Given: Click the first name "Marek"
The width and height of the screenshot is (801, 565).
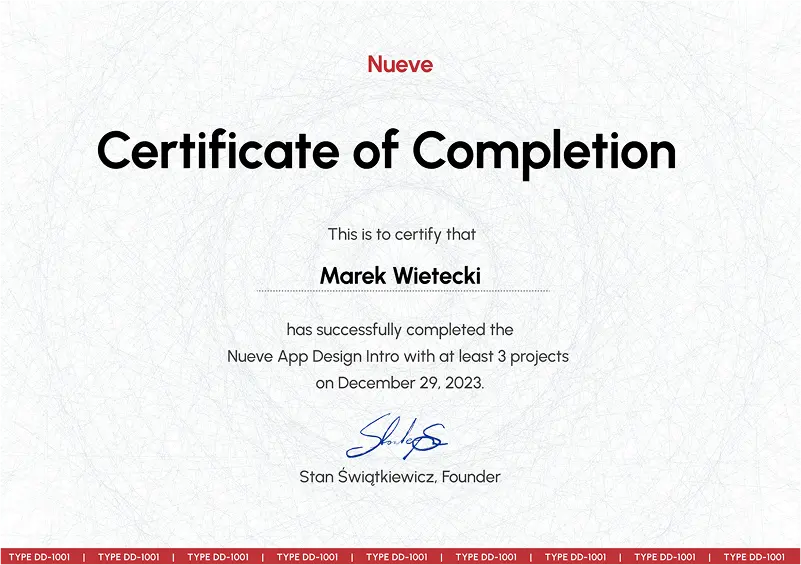Looking at the screenshot, I should point(355,273).
